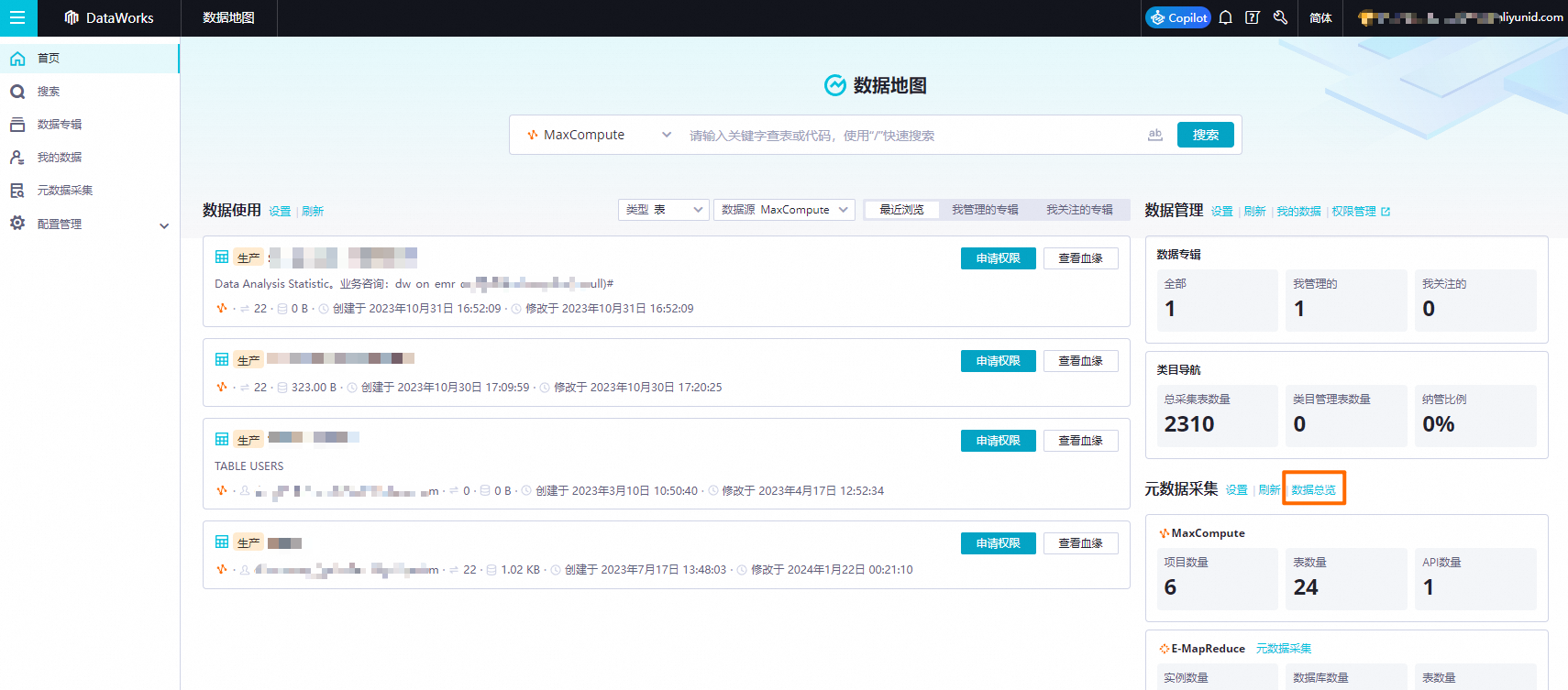Open the 类型 表 dropdown
The width and height of the screenshot is (1568, 690).
point(664,210)
